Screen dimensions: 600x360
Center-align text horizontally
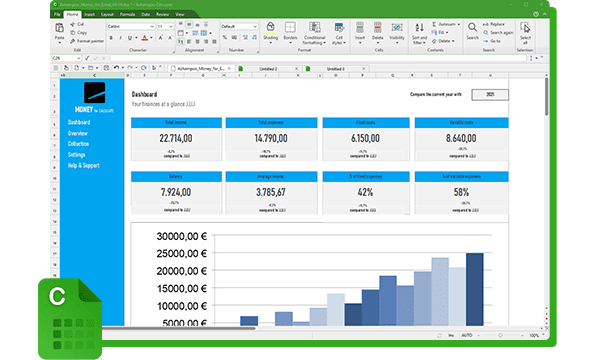[197, 41]
